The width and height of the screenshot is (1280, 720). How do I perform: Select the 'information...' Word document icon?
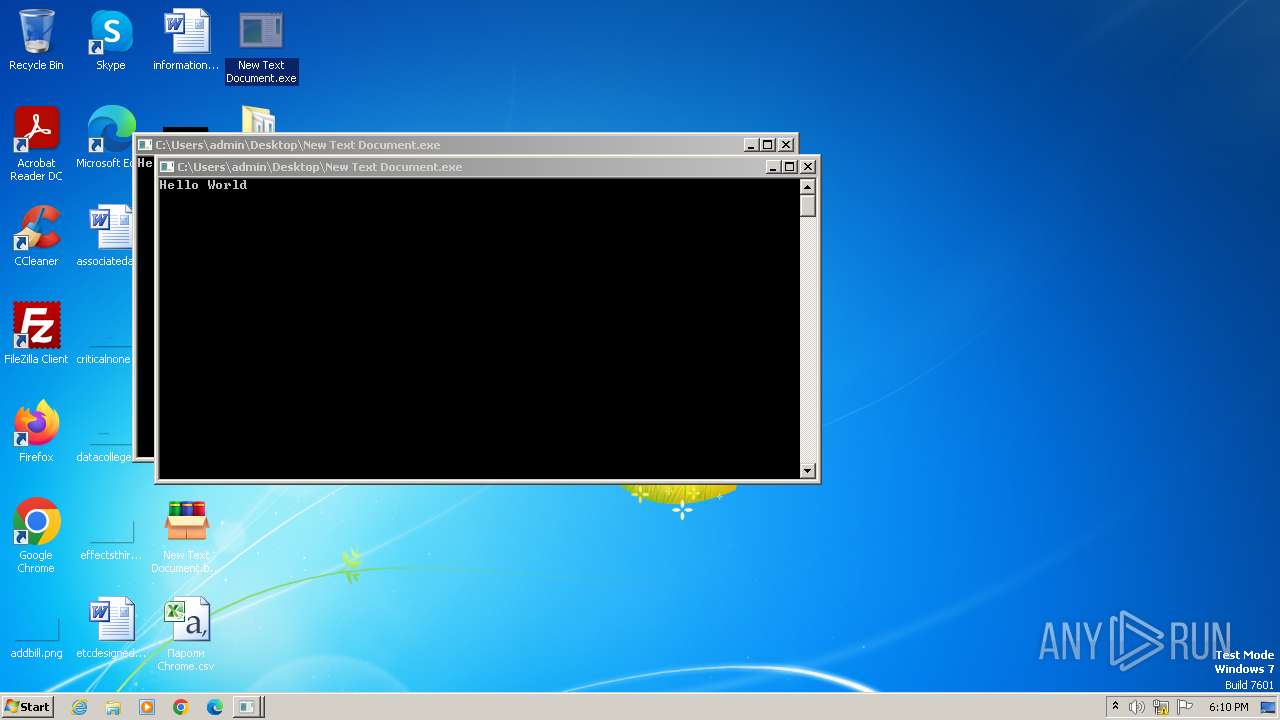click(186, 40)
